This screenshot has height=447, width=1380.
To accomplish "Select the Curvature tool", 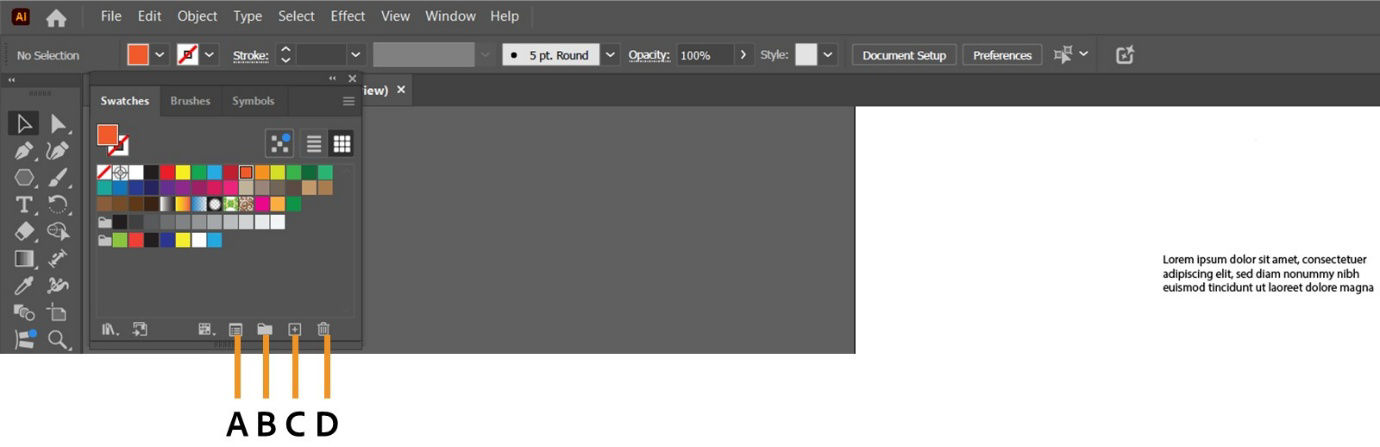I will tap(59, 151).
